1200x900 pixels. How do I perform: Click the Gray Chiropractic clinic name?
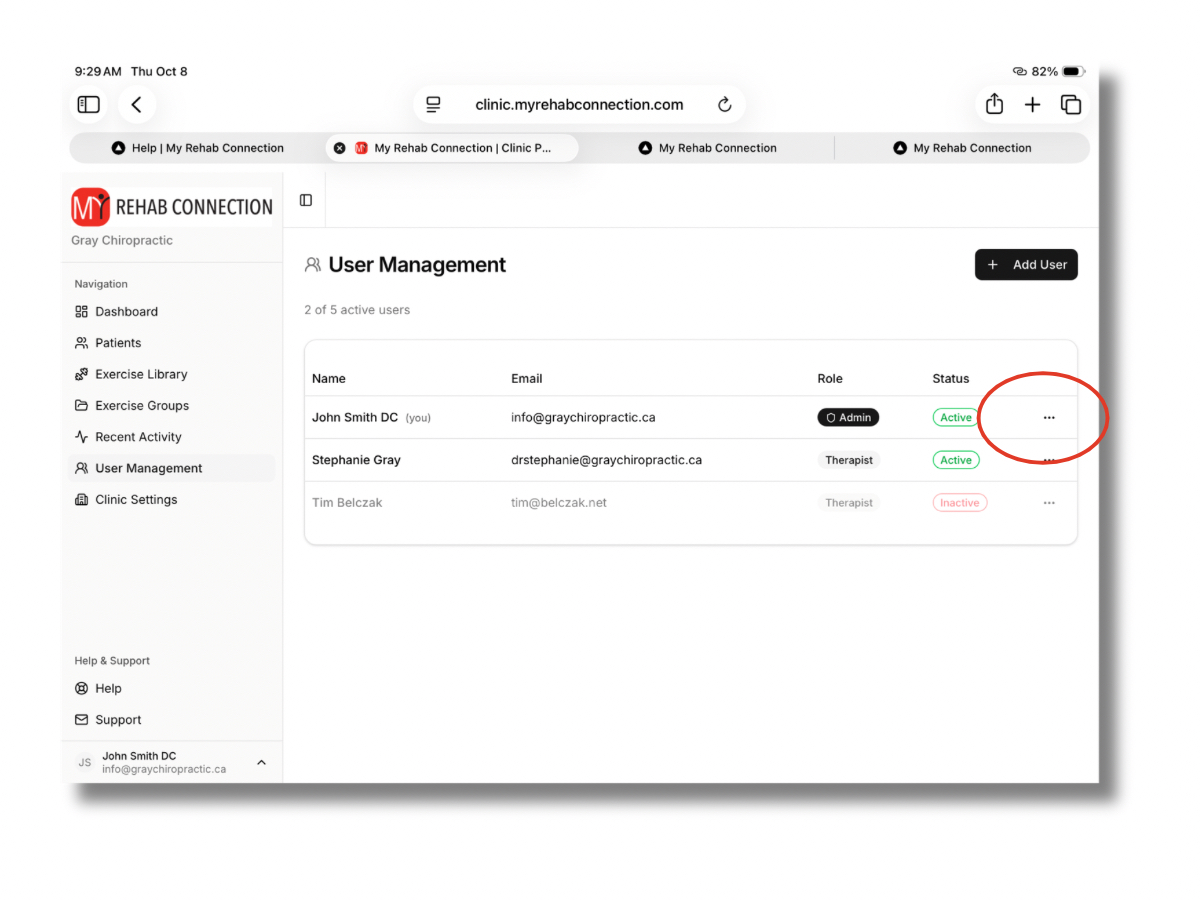[122, 240]
